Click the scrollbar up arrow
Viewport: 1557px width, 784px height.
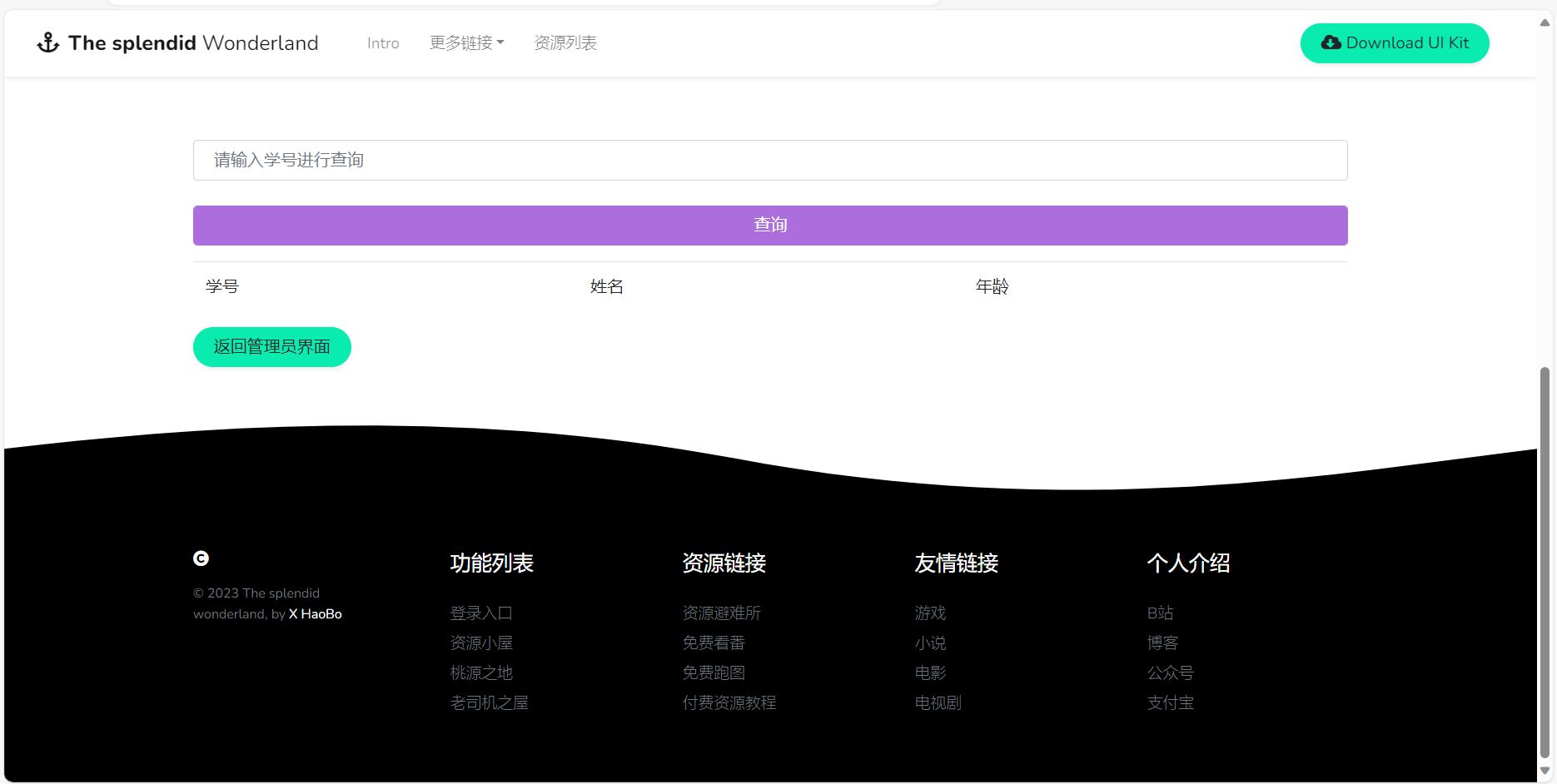point(1545,22)
